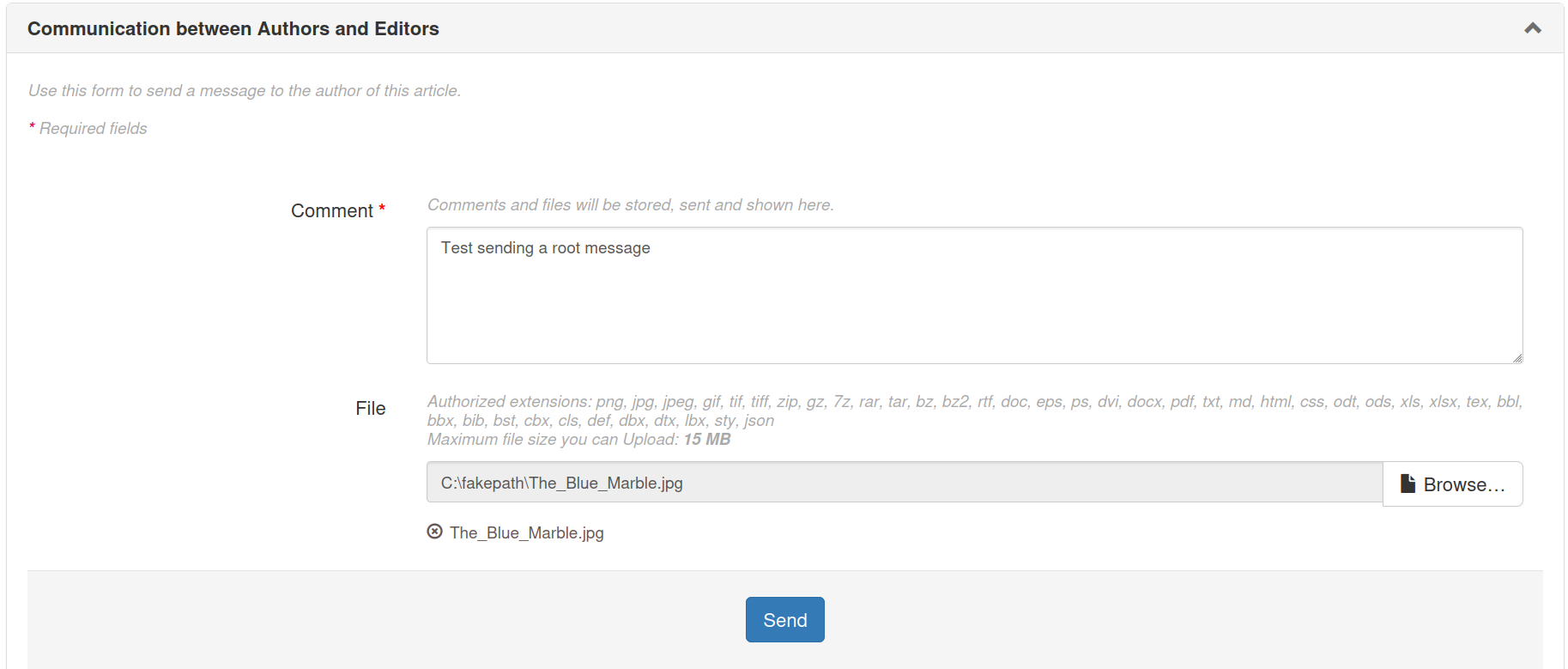Click the "Comments and files will be stored" hint
The height and width of the screenshot is (669, 1568).
pos(630,205)
